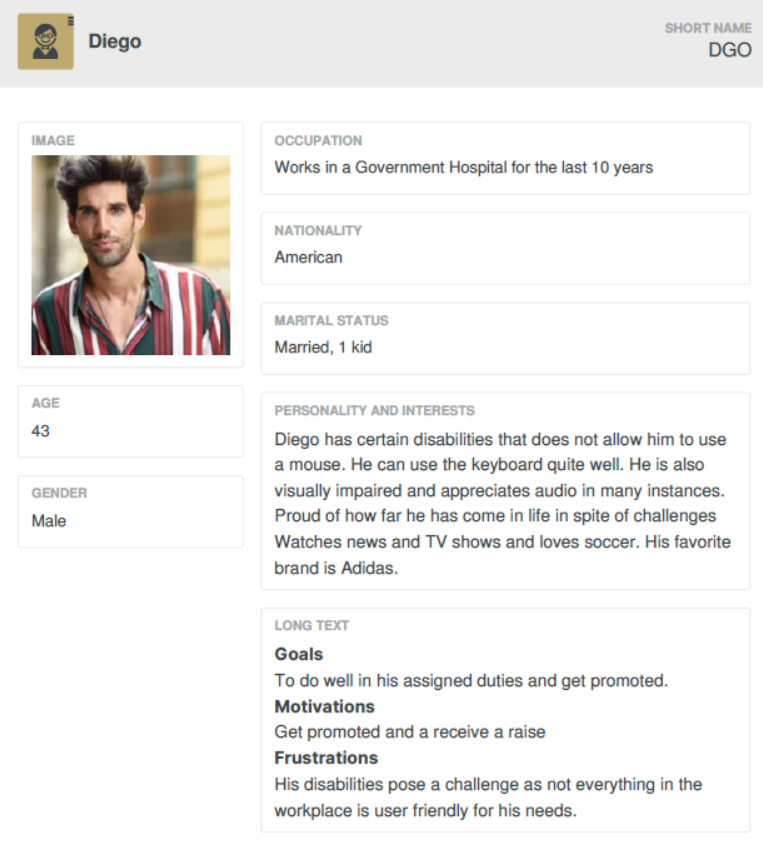Click the Motivations heading

pyautogui.click(x=324, y=707)
